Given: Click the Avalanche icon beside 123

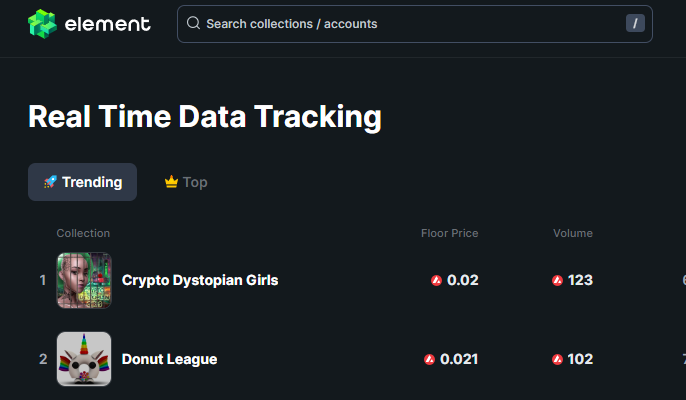Looking at the screenshot, I should 557,281.
